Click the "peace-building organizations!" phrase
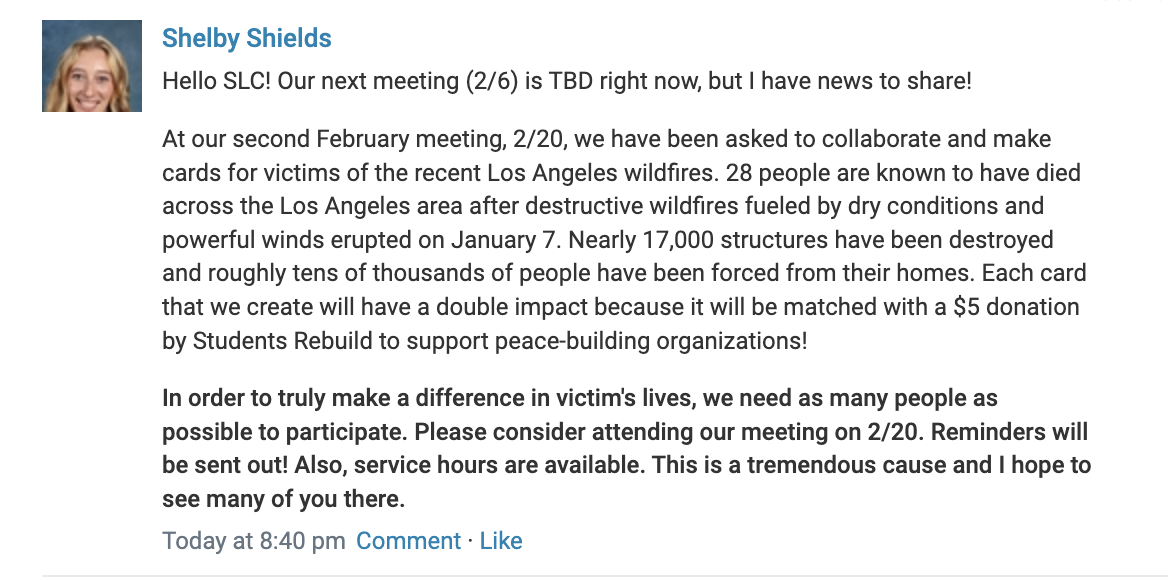The image size is (1168, 580). (651, 341)
